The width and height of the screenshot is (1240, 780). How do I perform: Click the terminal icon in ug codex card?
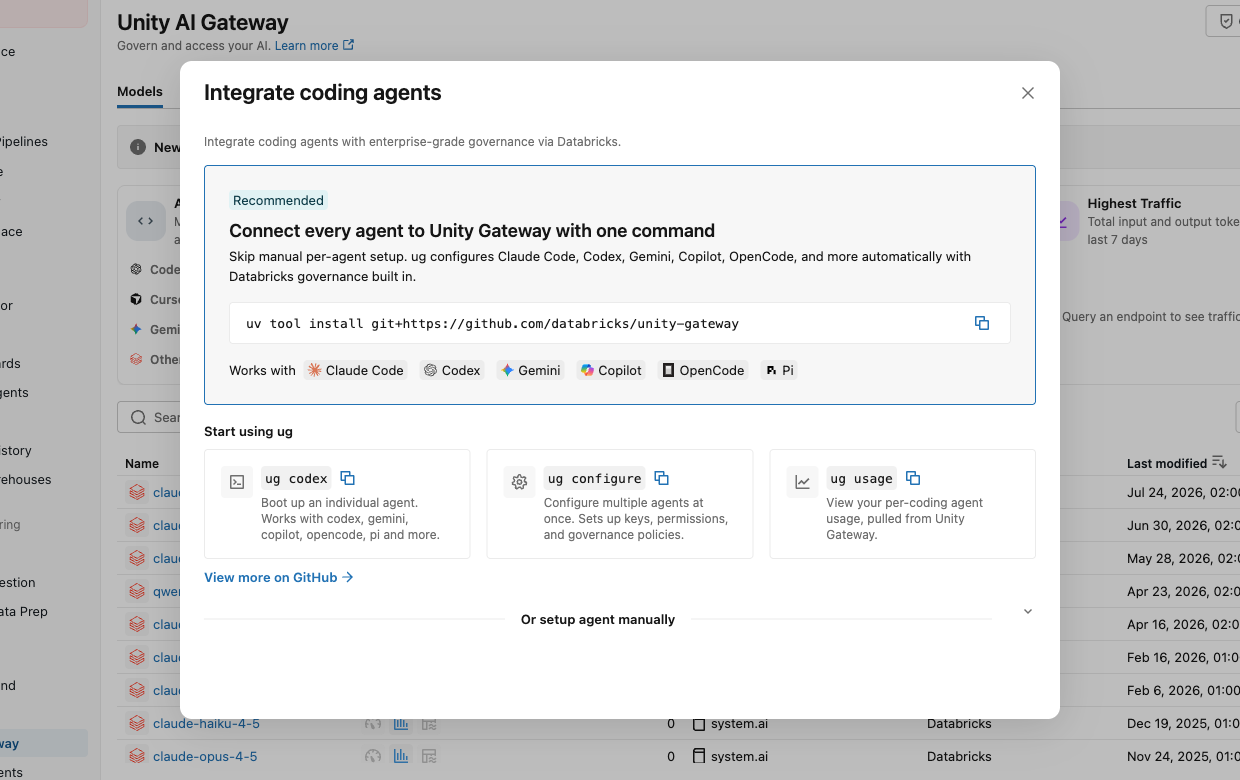(x=237, y=482)
